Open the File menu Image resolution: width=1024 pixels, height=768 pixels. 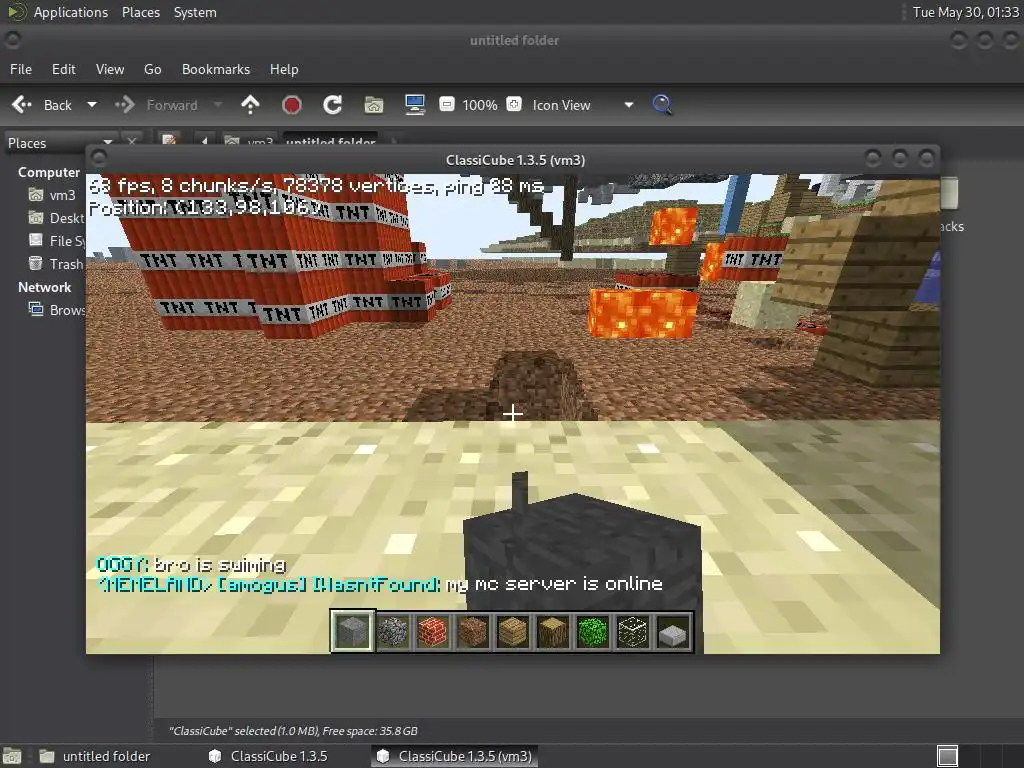pos(21,69)
